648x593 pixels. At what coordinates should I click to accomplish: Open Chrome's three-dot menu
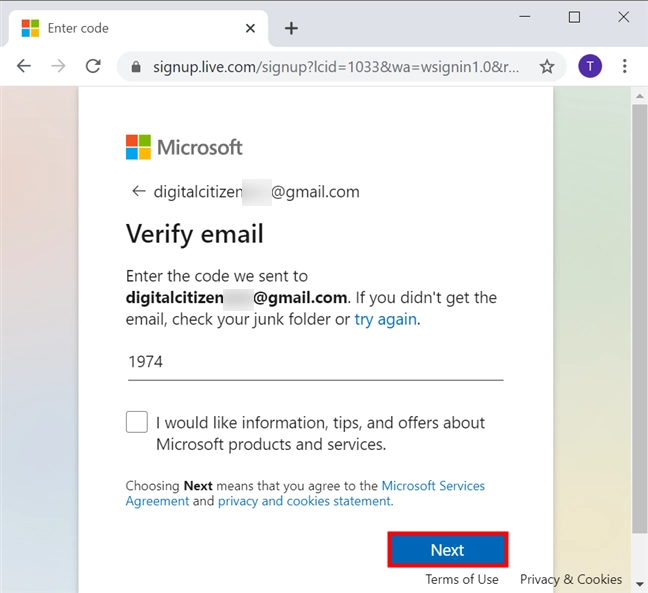(625, 66)
